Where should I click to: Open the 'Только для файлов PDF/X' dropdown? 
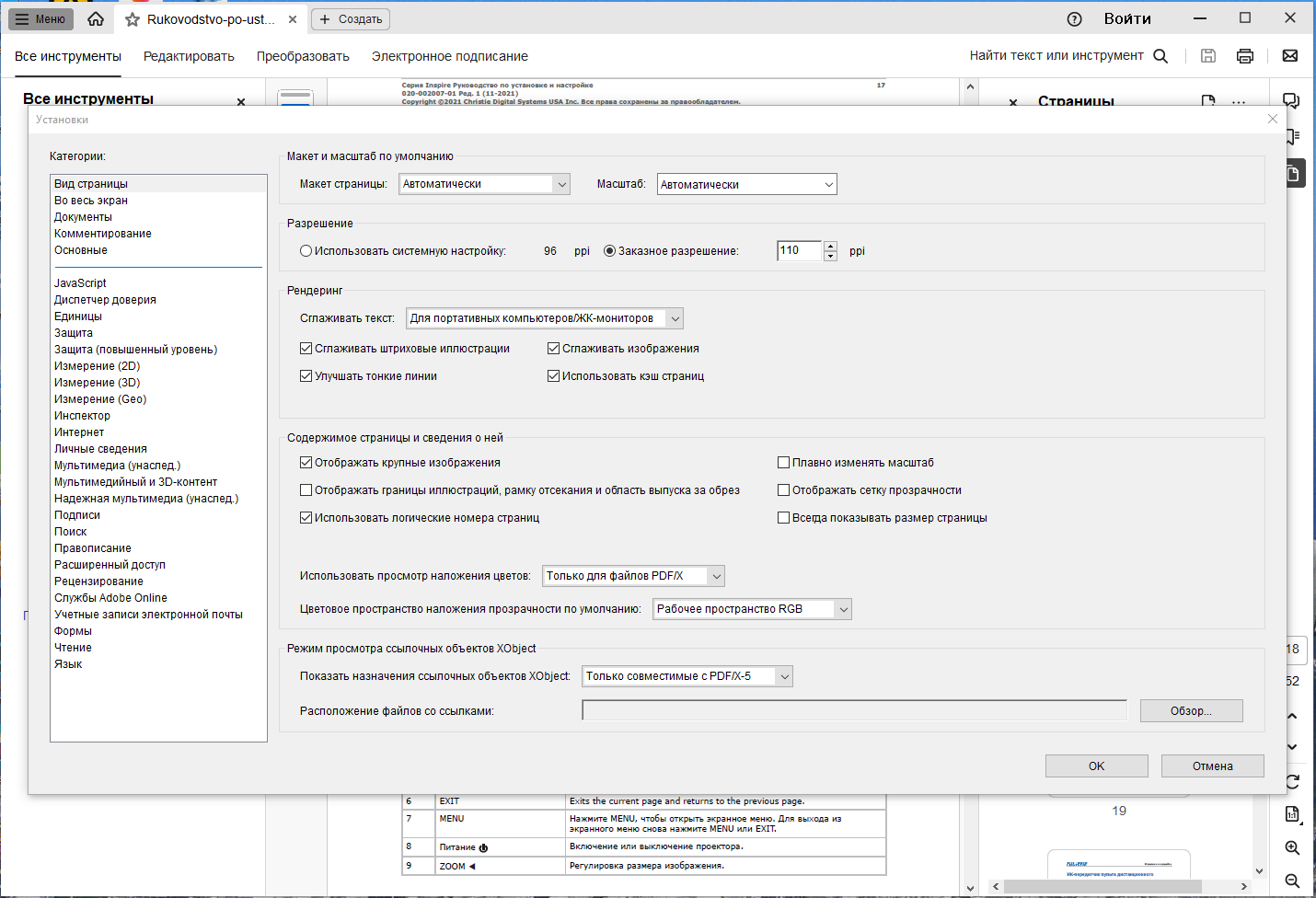pos(634,576)
